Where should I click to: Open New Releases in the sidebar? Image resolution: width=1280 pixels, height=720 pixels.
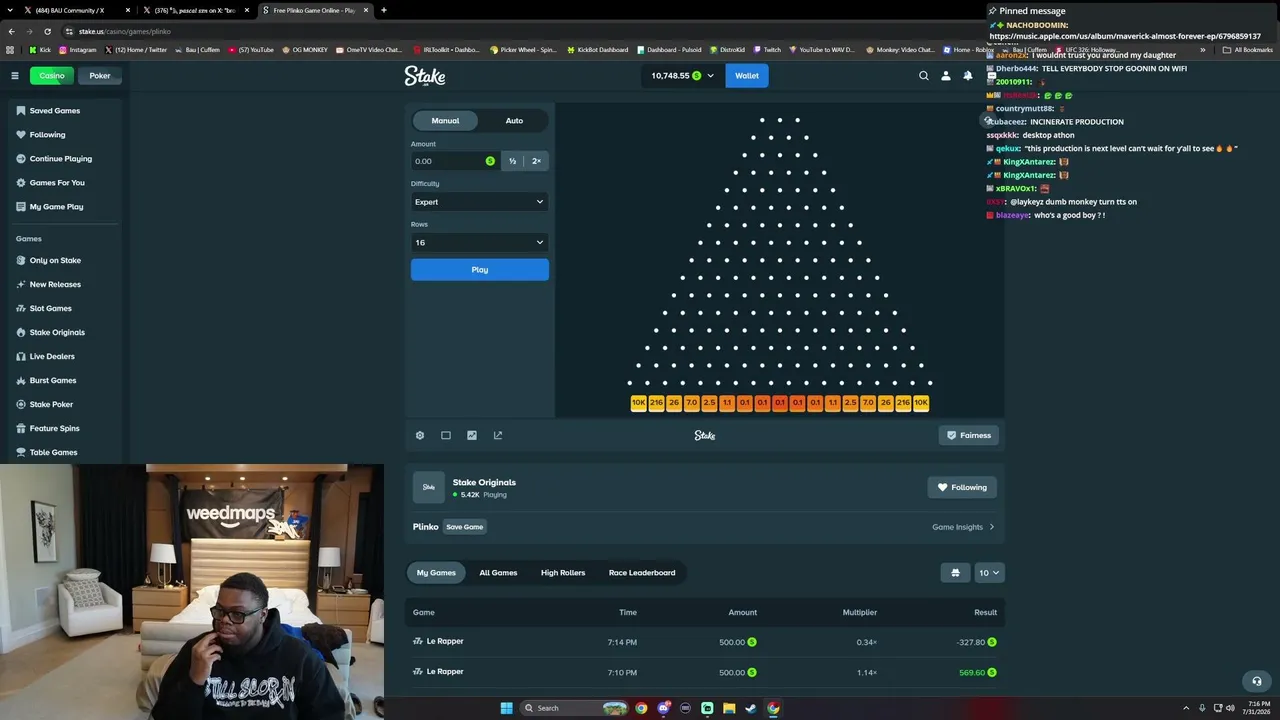[55, 284]
